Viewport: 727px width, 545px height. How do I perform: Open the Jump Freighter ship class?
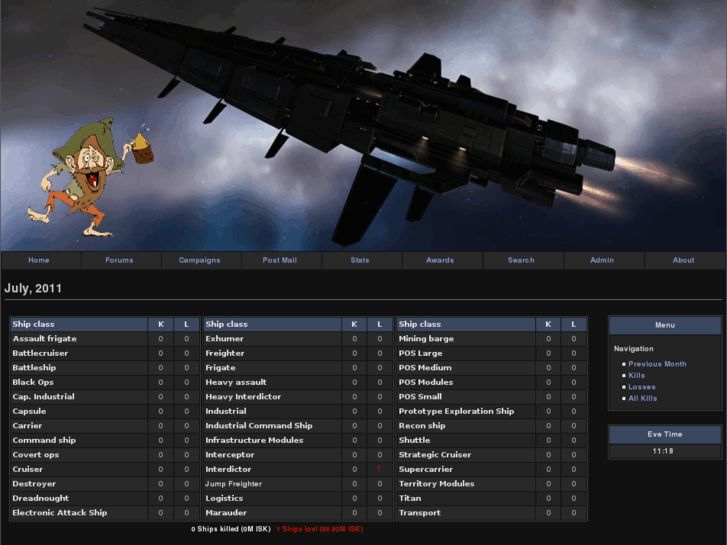click(x=234, y=484)
